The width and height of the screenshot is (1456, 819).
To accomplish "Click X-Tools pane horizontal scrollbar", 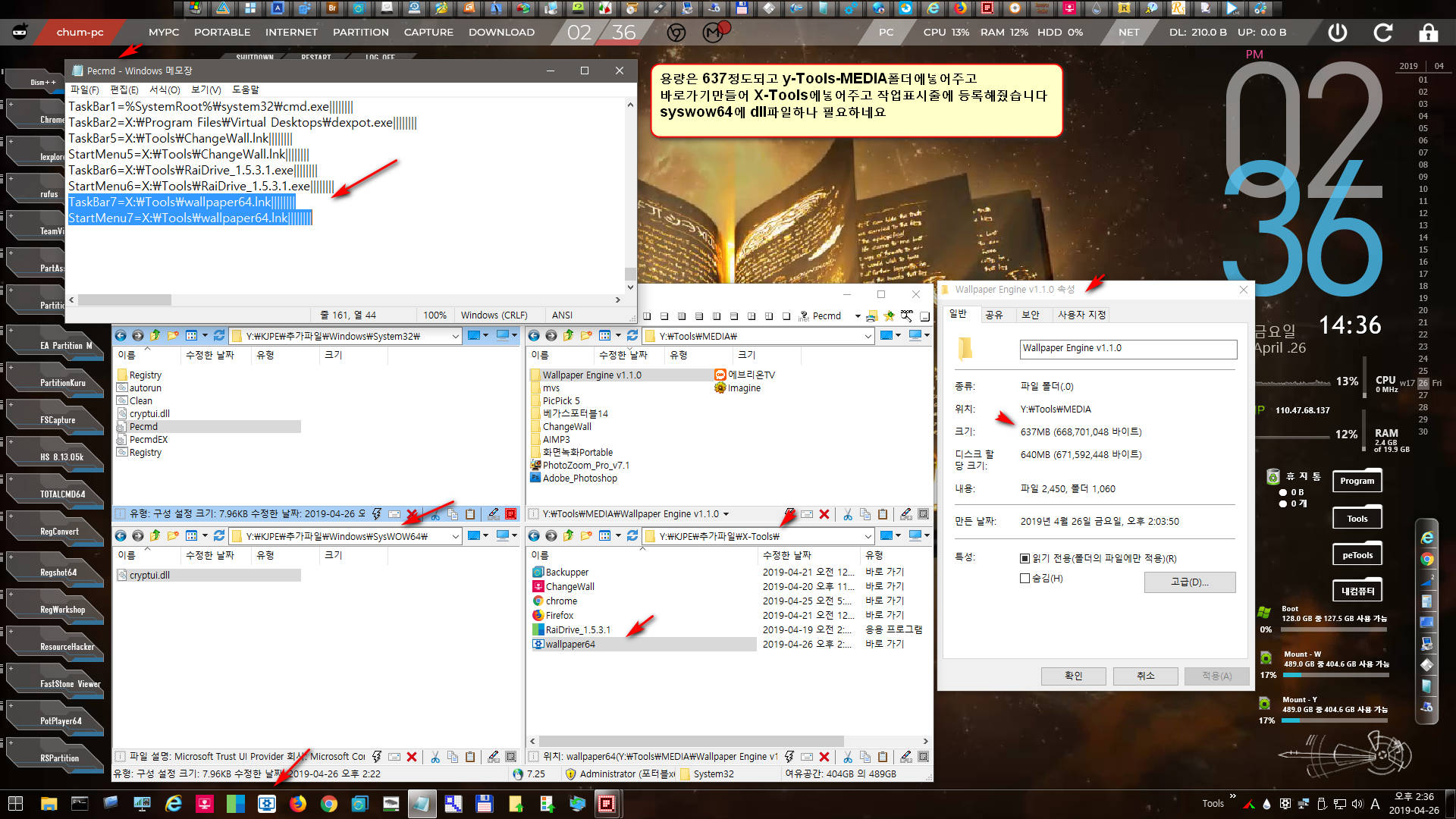I will click(691, 741).
